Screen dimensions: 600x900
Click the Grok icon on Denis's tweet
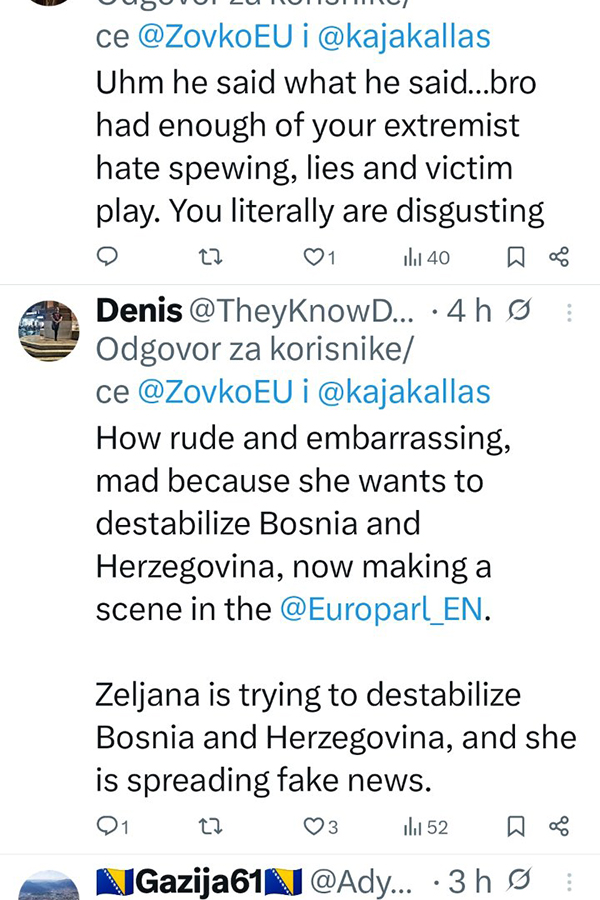[x=518, y=312]
